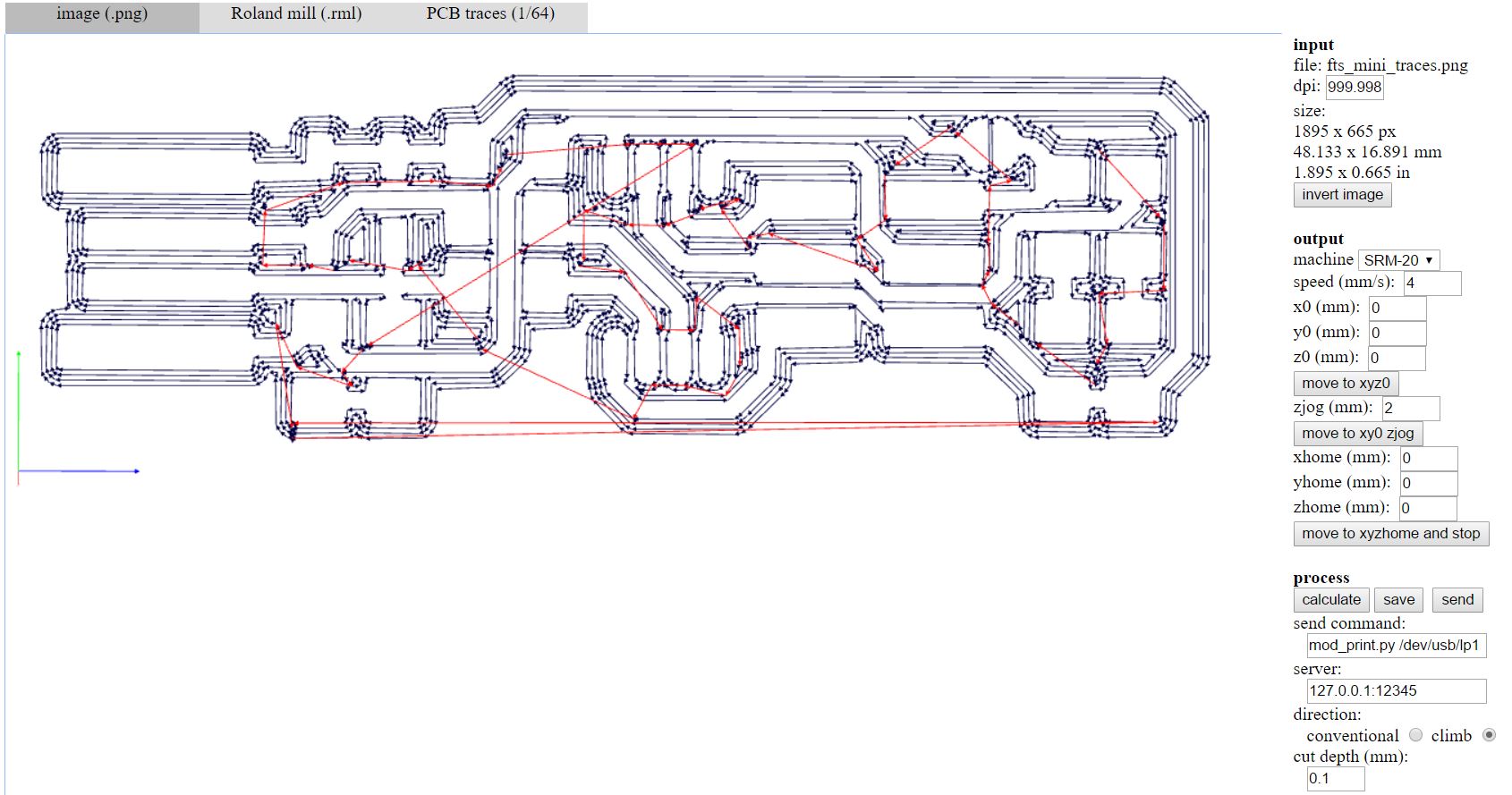Screen dimensions: 1512x795
Task: Click the green Y-axis arrow
Action: coord(19,411)
